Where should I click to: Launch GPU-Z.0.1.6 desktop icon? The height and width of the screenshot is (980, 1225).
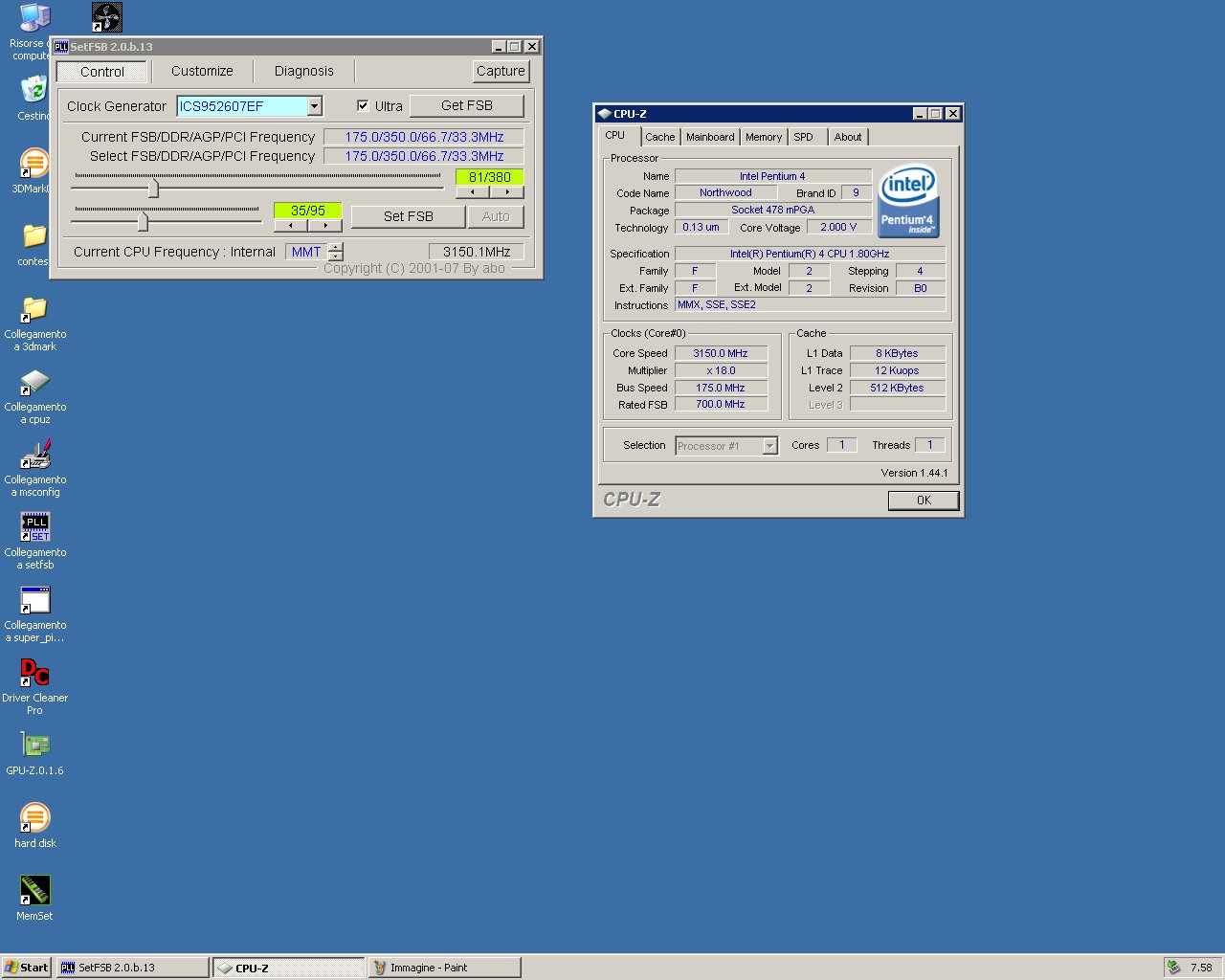[34, 745]
